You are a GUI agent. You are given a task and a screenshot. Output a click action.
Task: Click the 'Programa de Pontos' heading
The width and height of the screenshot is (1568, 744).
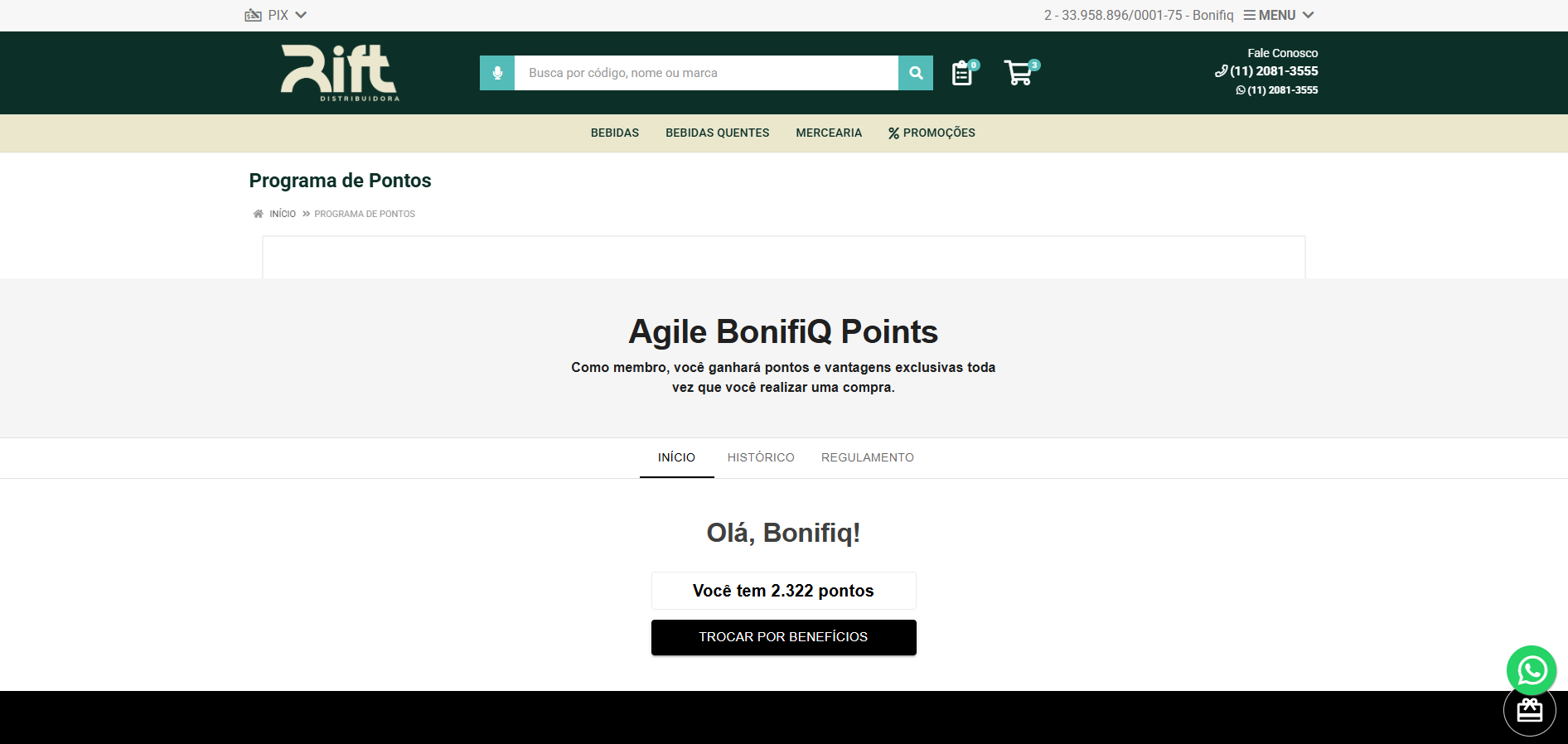pyautogui.click(x=340, y=181)
